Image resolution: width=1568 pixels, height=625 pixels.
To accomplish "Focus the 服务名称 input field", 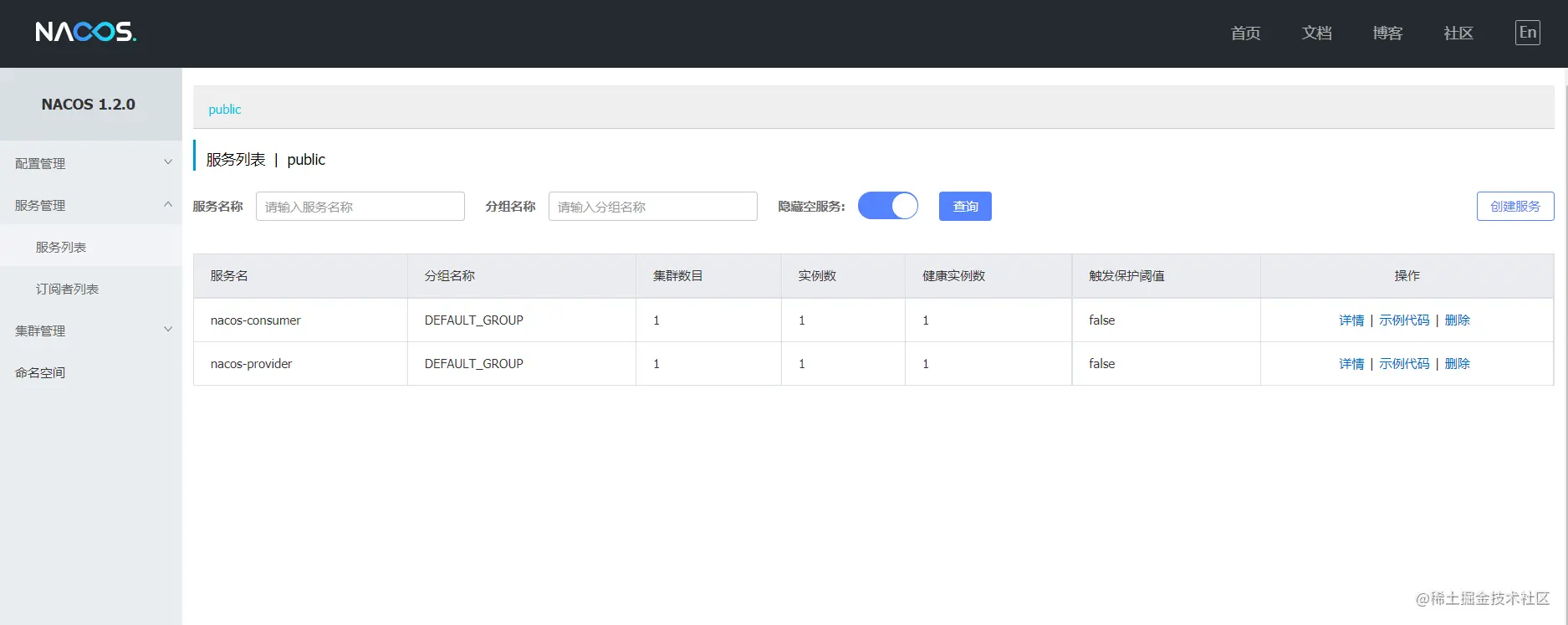I will click(x=360, y=206).
